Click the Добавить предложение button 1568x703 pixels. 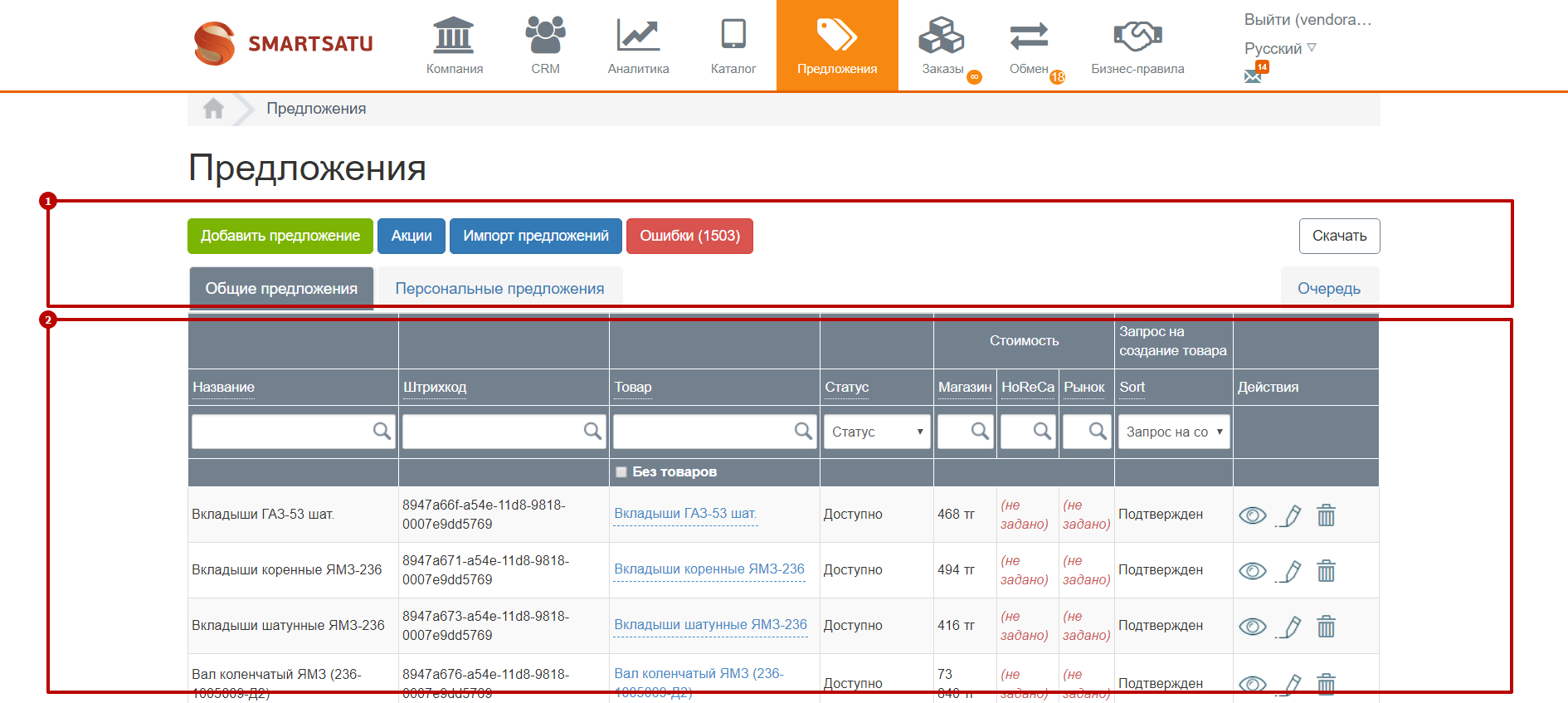tap(280, 236)
